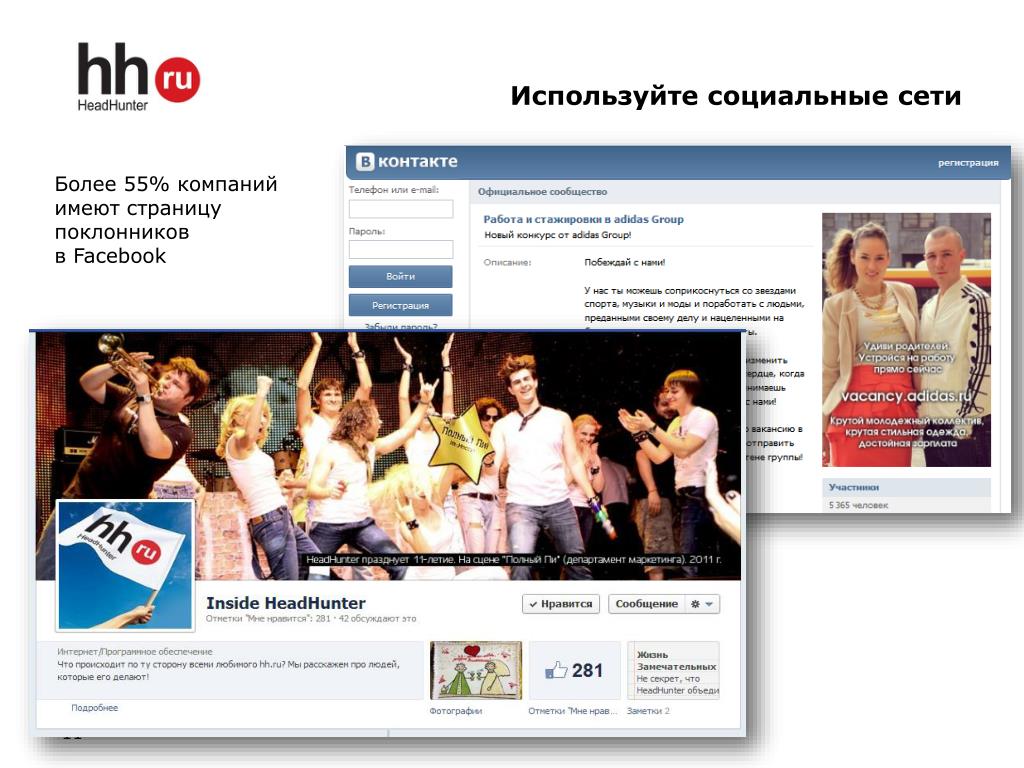Click the 5 365 человек text
Screen dimensions: 1024x768
point(858,505)
